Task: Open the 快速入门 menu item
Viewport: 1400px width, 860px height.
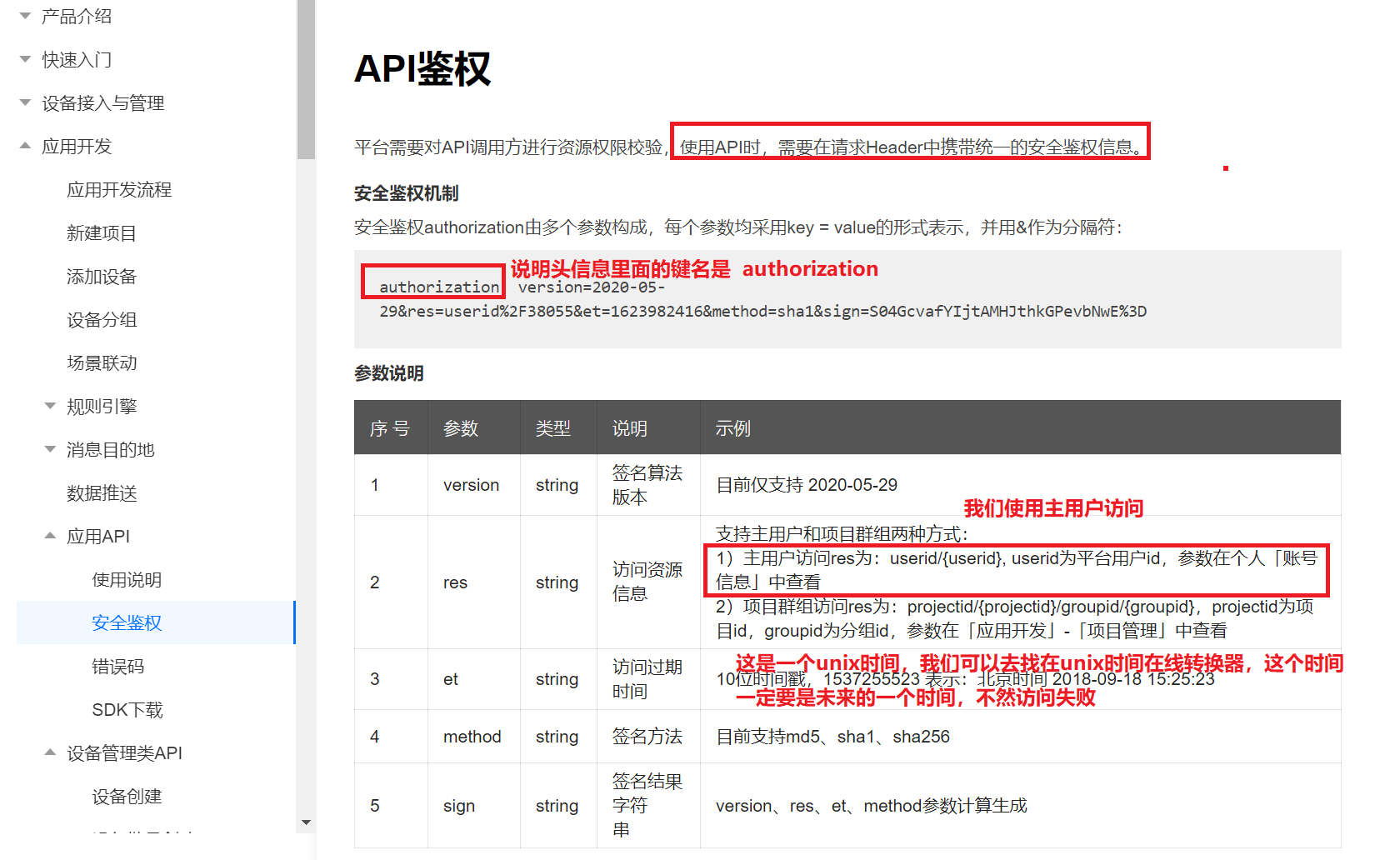Action: tap(77, 60)
